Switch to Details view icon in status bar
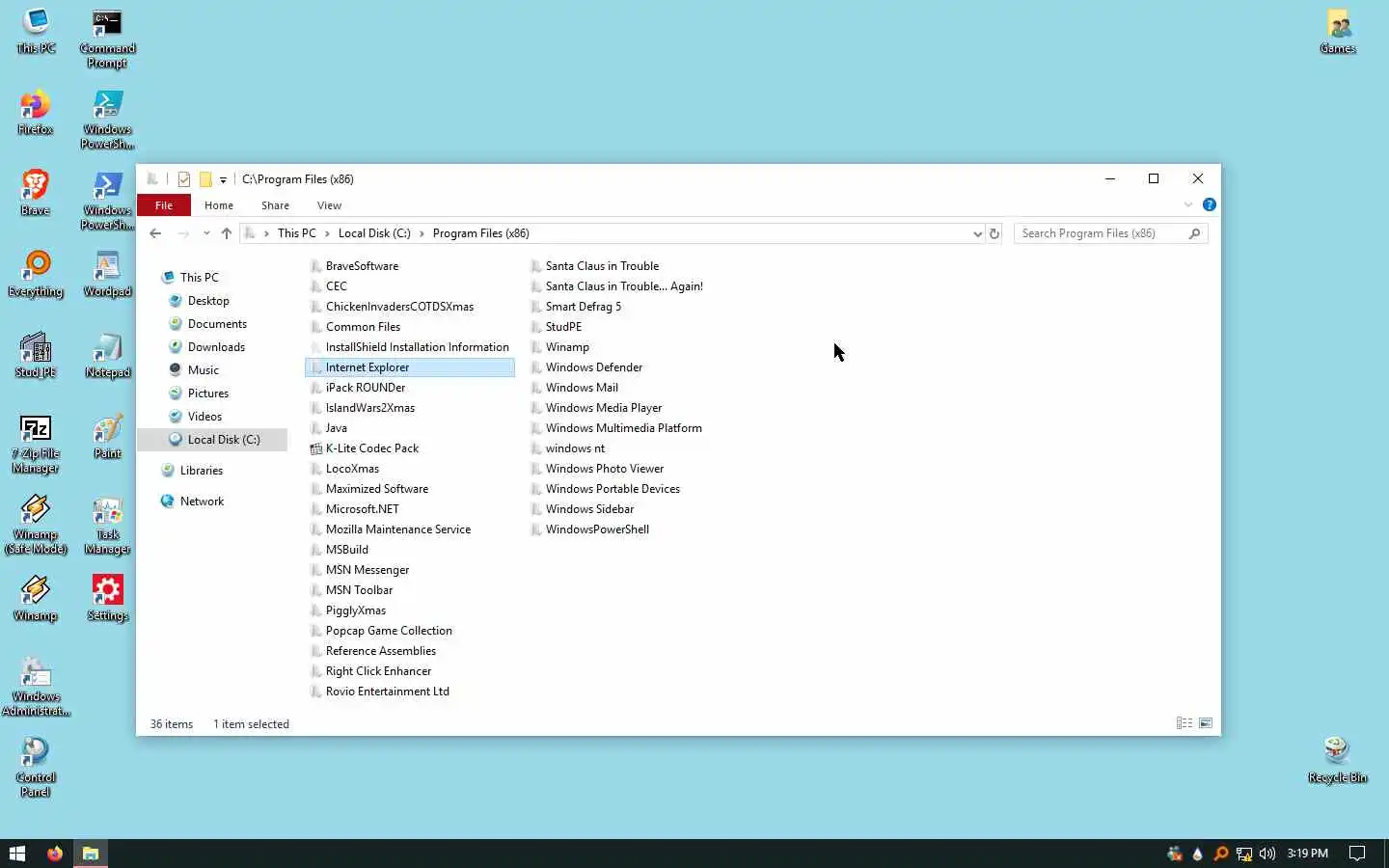This screenshot has height=868, width=1389. [1185, 723]
